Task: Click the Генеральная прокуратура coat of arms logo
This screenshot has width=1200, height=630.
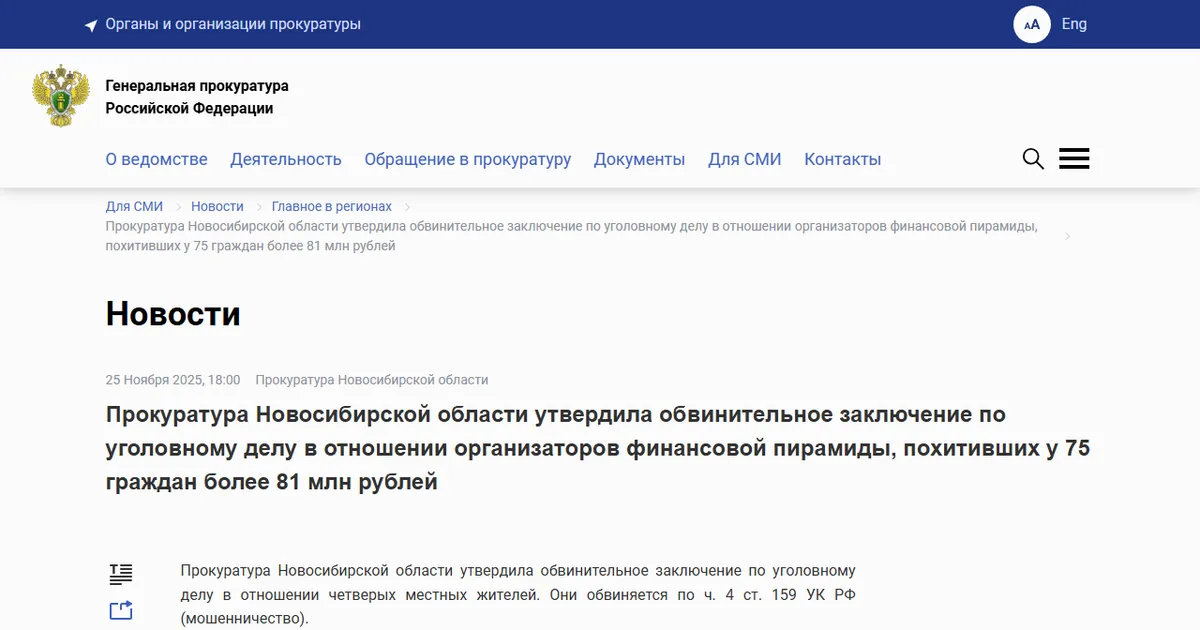Action: [x=61, y=96]
